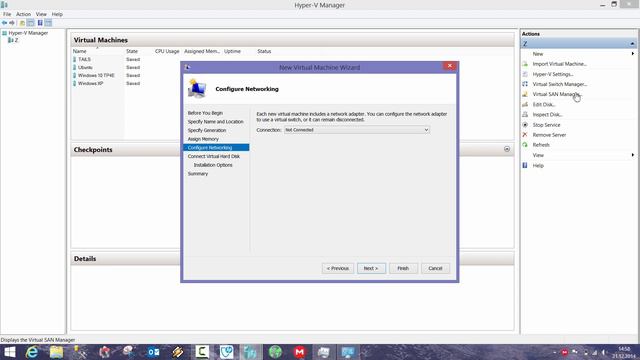Image resolution: width=640 pixels, height=360 pixels.
Task: Sort by the Uptime column header
Action: point(232,51)
